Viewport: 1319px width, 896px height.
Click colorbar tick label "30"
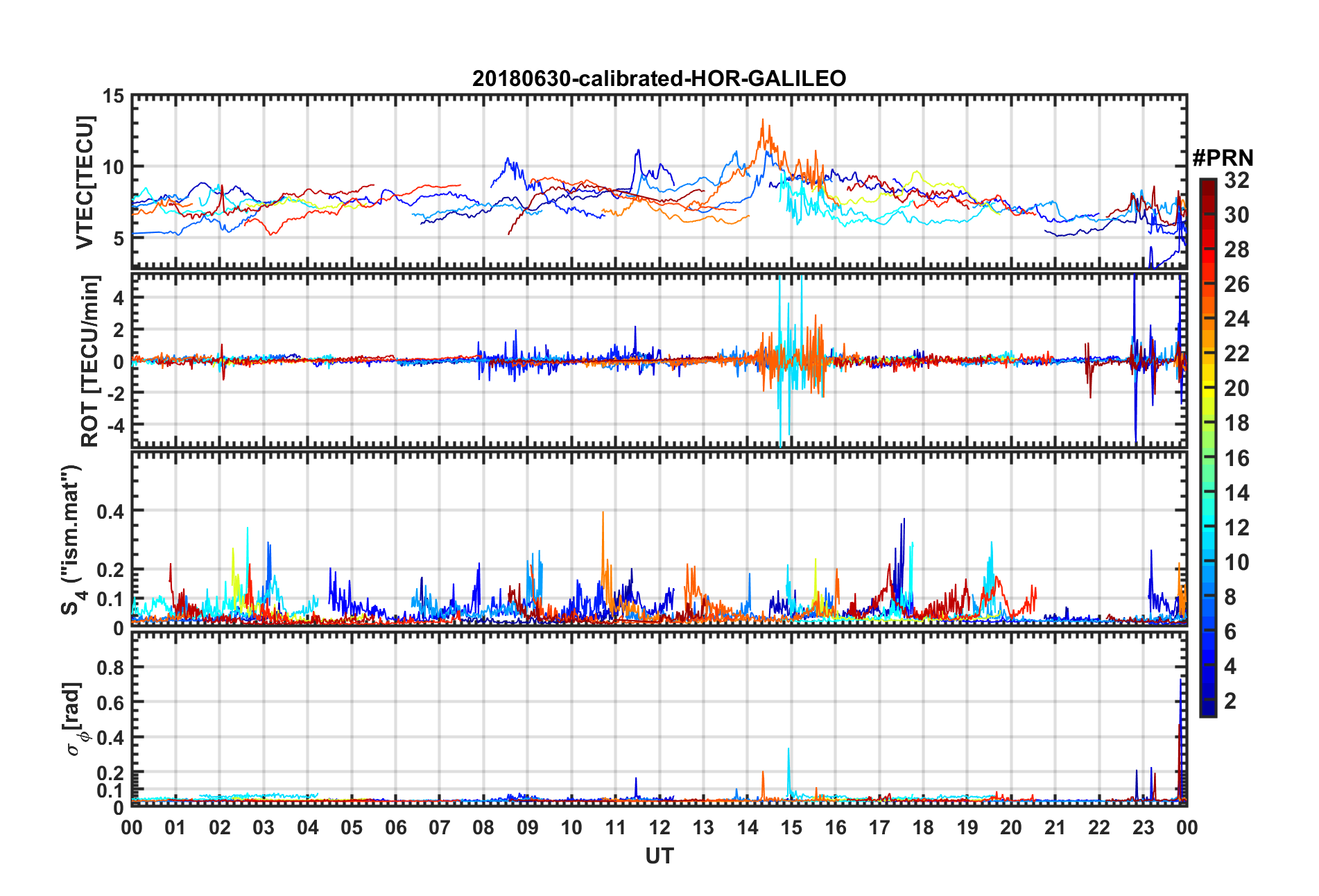tap(1236, 215)
